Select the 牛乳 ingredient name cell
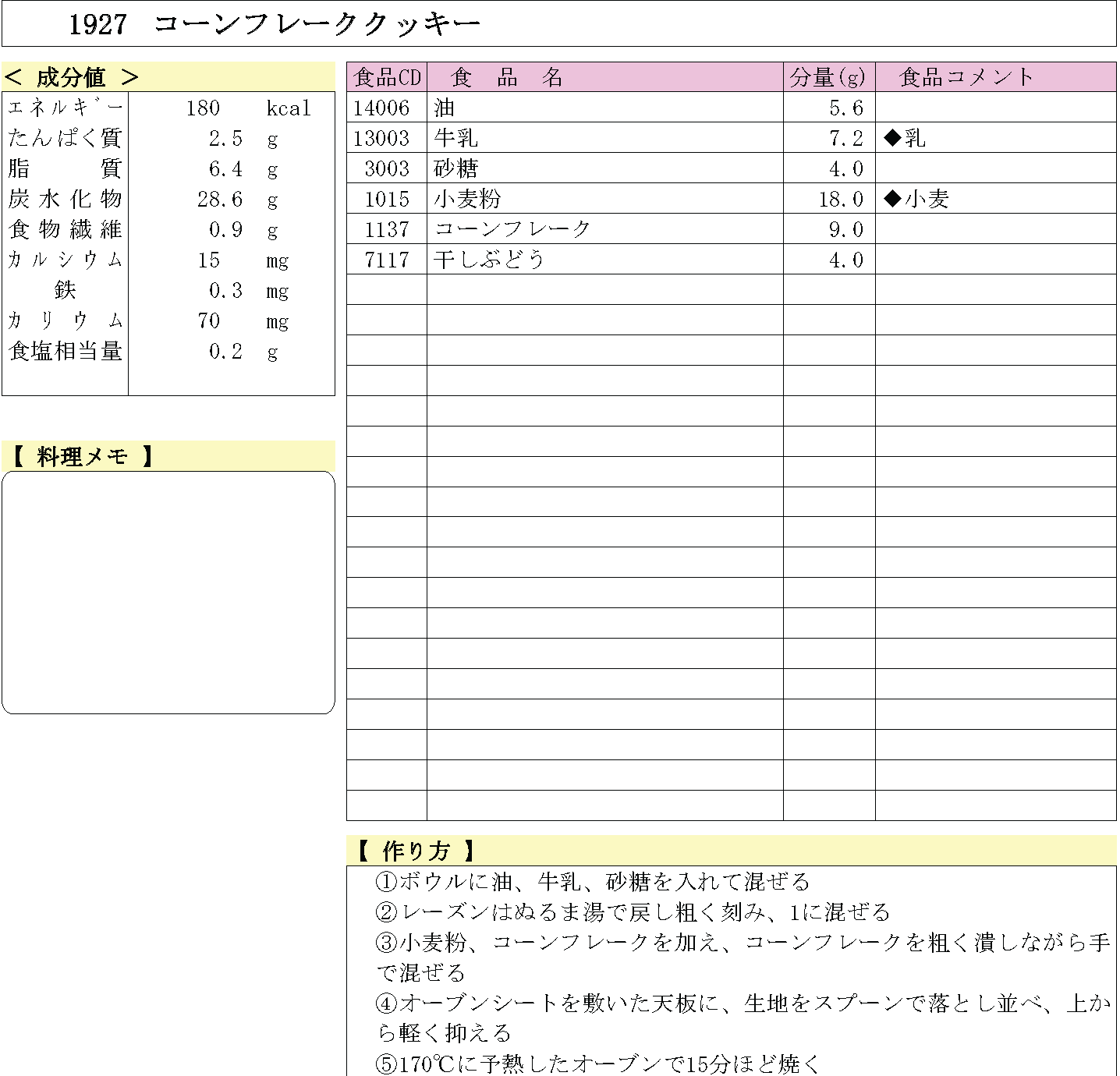This screenshot has height=1076, width=1120. (x=456, y=138)
